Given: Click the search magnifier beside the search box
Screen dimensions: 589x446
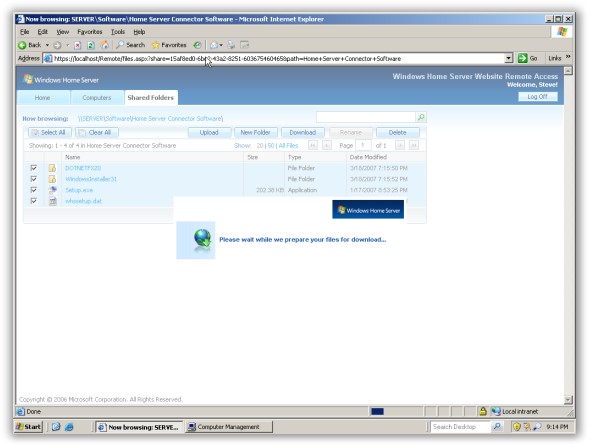Looking at the screenshot, I should (x=421, y=117).
